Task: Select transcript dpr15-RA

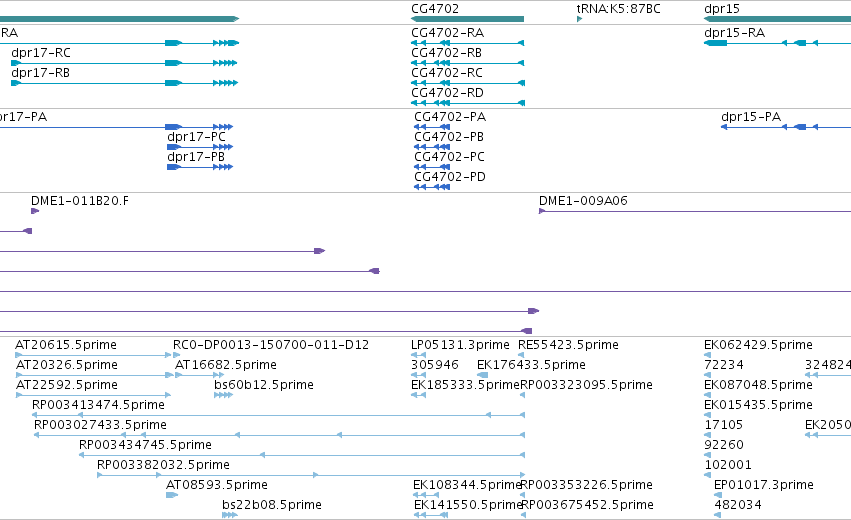Action: tap(734, 33)
